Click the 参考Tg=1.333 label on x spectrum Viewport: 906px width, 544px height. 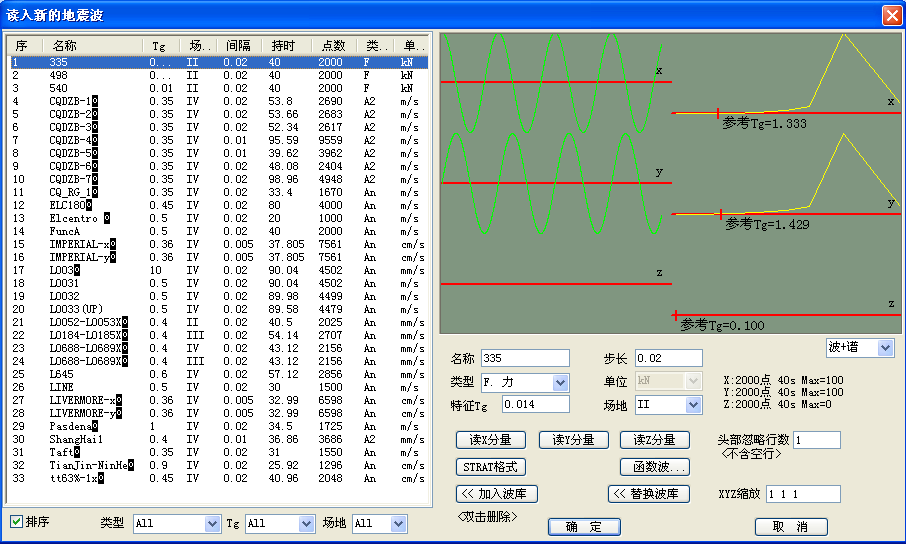pyautogui.click(x=764, y=123)
